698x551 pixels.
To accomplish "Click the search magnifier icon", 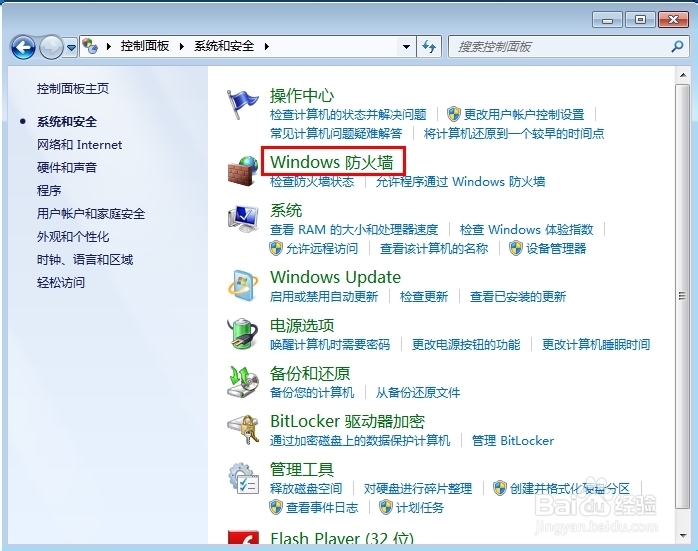I will tap(677, 46).
